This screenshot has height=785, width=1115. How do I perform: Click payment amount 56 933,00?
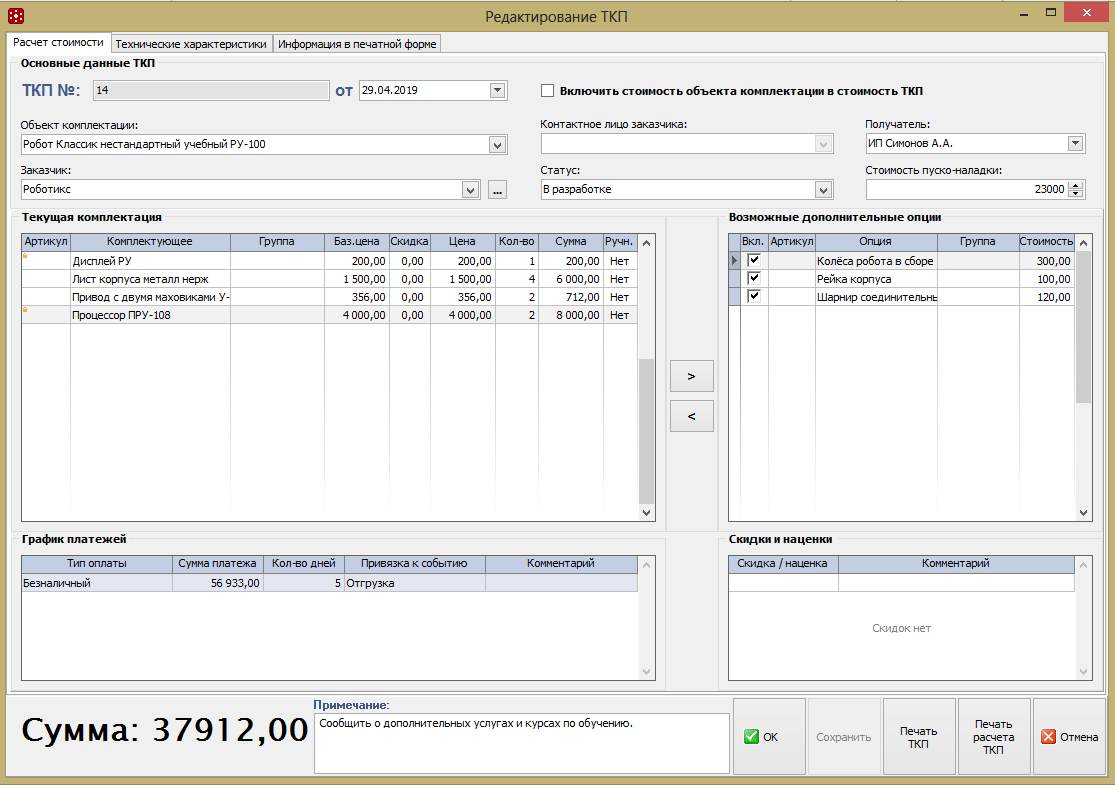point(218,583)
